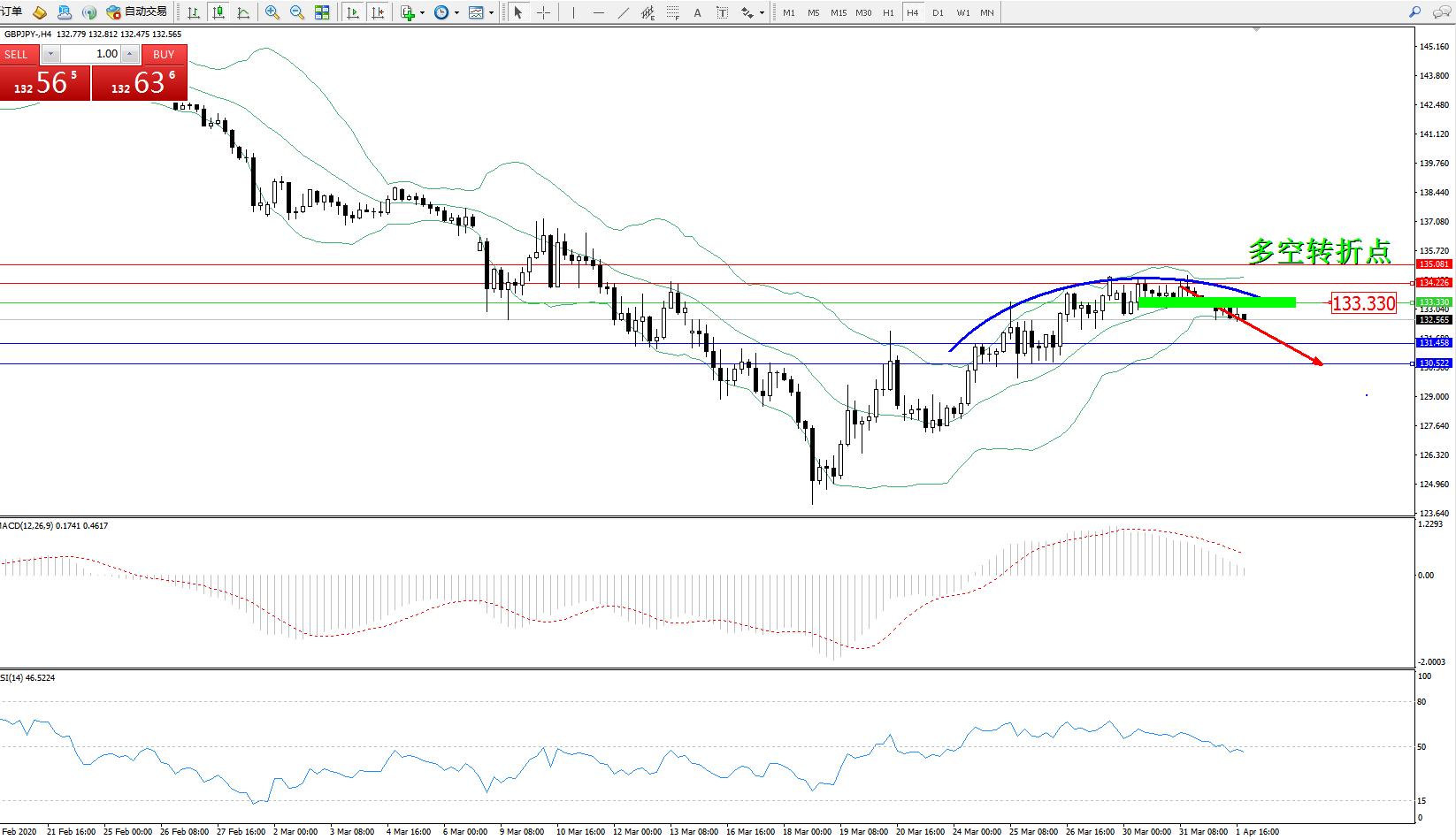Click the Zoom In magnifier icon

[x=272, y=12]
